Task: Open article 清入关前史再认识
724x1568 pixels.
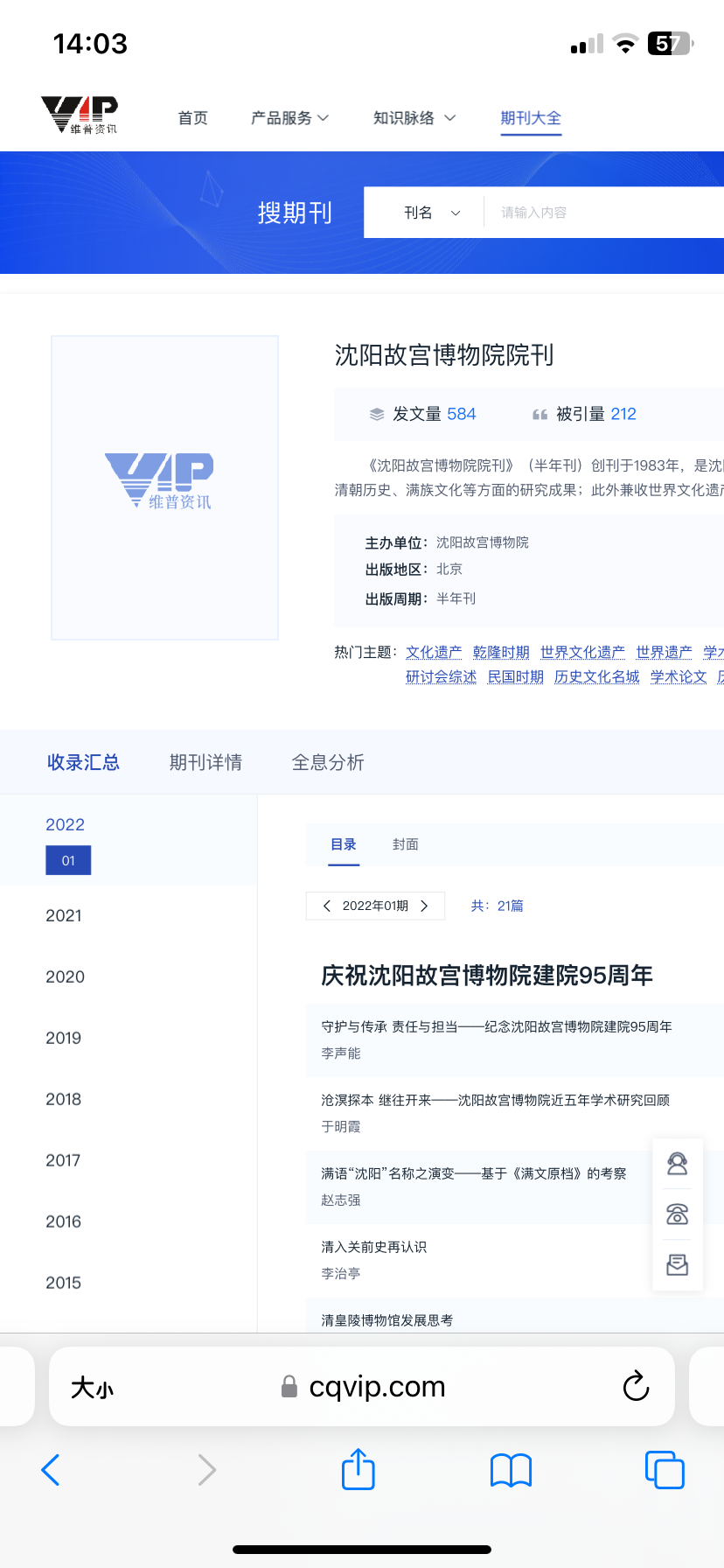Action: pyautogui.click(x=373, y=1247)
